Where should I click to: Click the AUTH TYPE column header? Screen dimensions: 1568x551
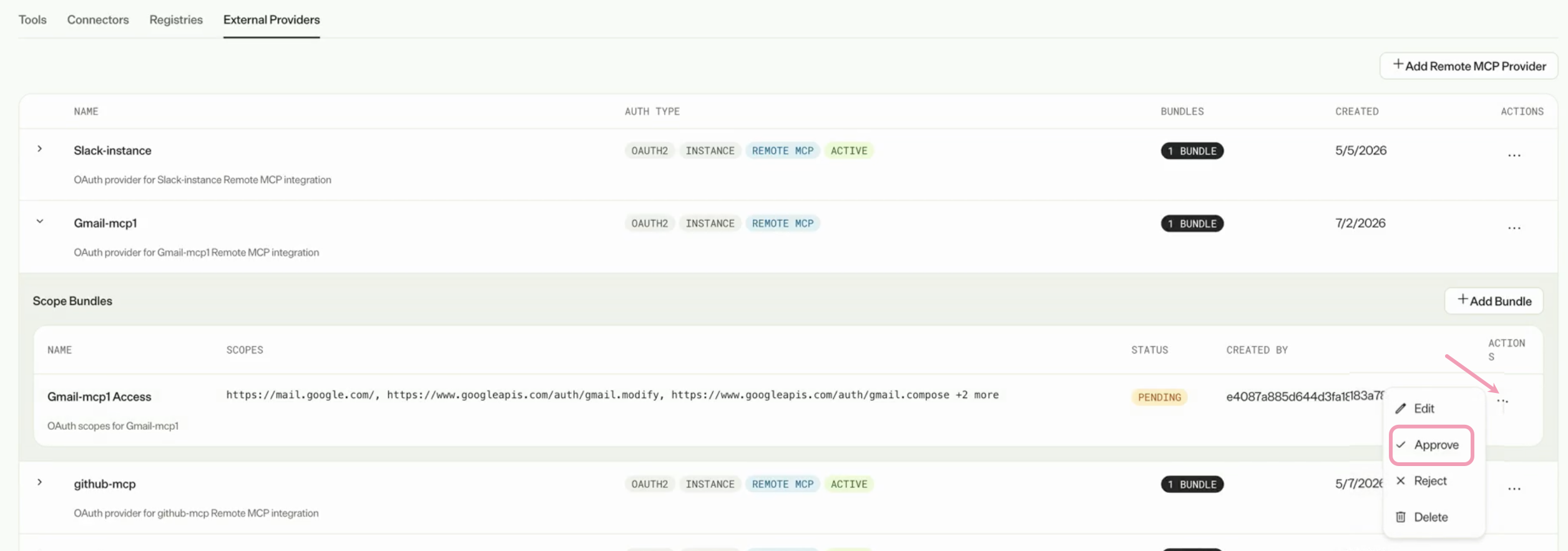click(x=652, y=112)
